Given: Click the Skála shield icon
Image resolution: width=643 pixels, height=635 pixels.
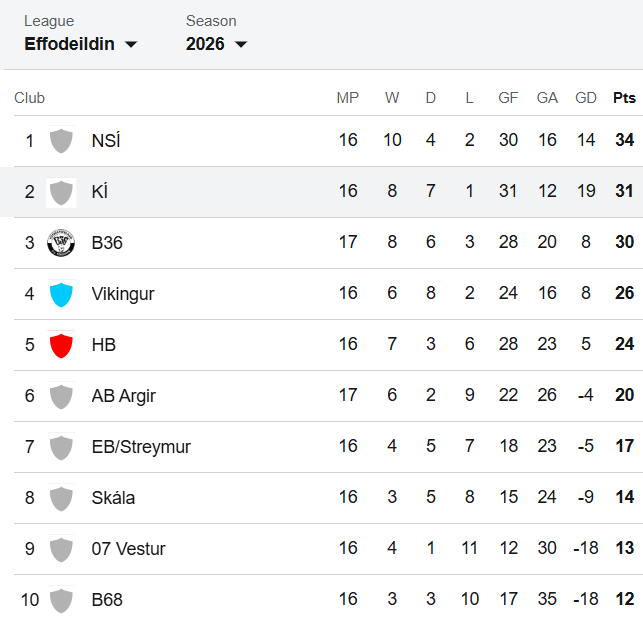Looking at the screenshot, I should click(x=61, y=498).
